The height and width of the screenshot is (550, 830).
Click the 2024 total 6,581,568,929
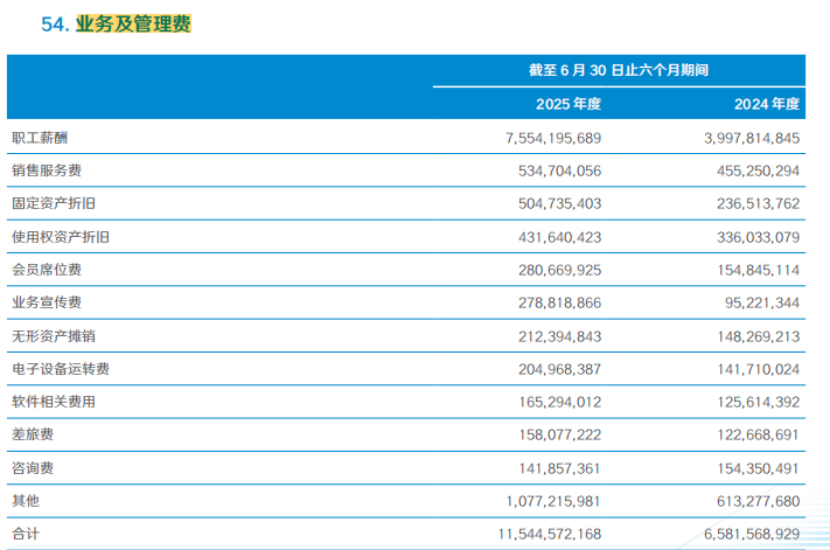click(x=752, y=534)
